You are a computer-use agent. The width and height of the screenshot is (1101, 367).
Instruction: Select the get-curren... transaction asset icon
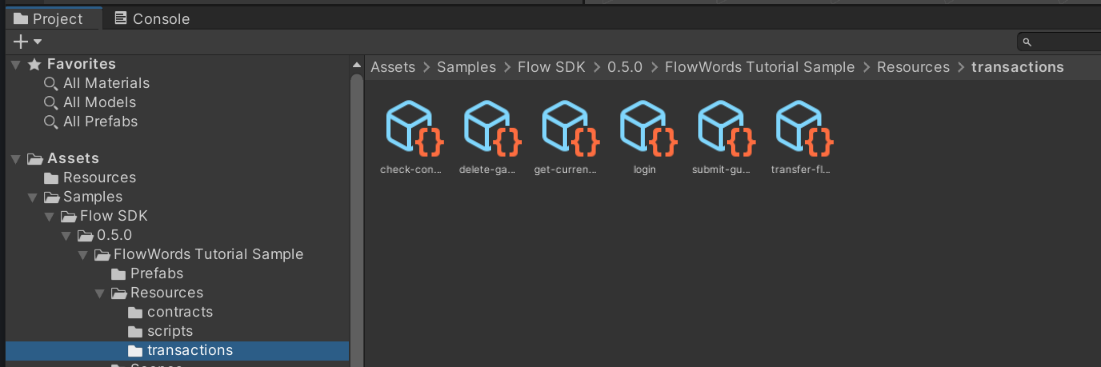tap(571, 128)
